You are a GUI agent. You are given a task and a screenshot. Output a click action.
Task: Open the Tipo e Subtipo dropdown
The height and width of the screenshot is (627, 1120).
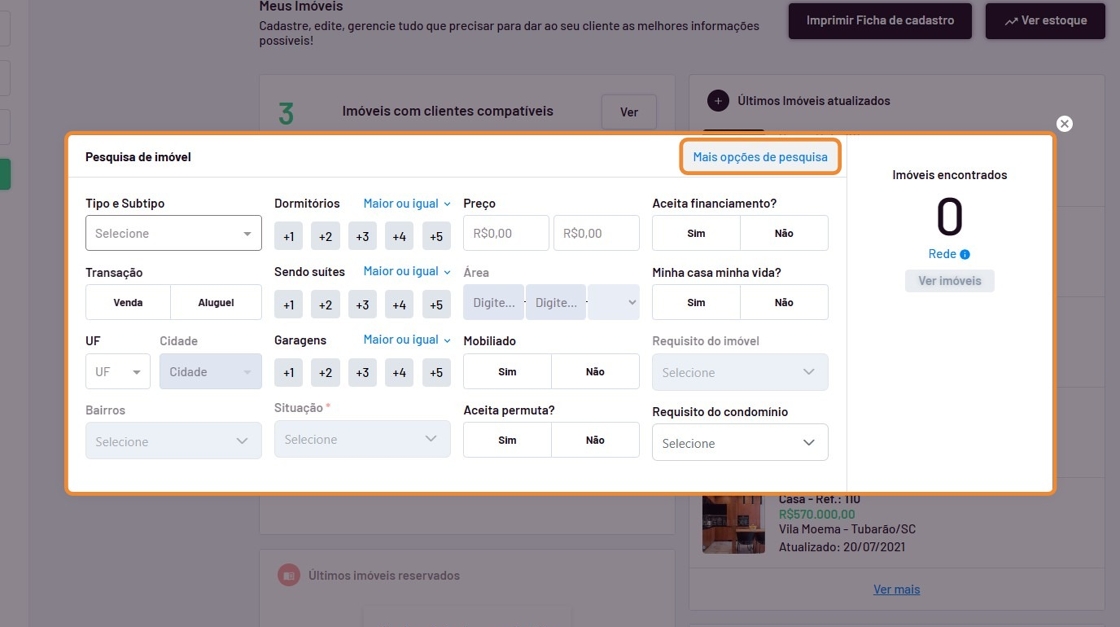tap(173, 234)
